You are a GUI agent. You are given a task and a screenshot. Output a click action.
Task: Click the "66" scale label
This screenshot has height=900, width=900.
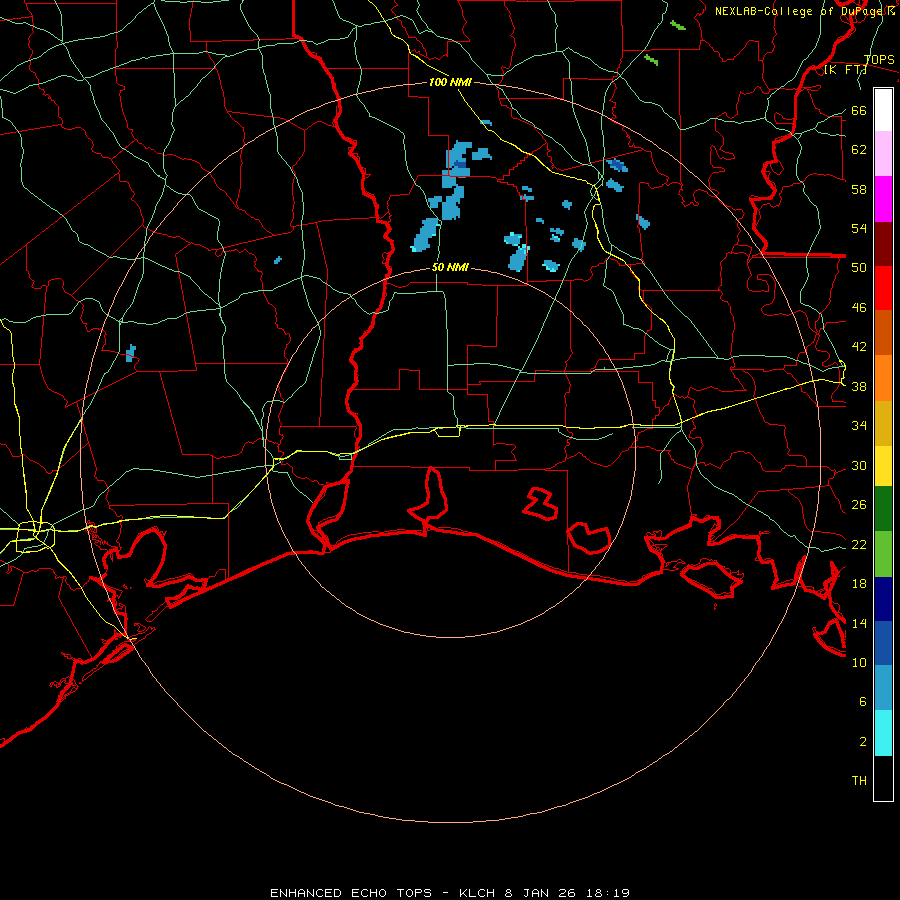pos(859,110)
